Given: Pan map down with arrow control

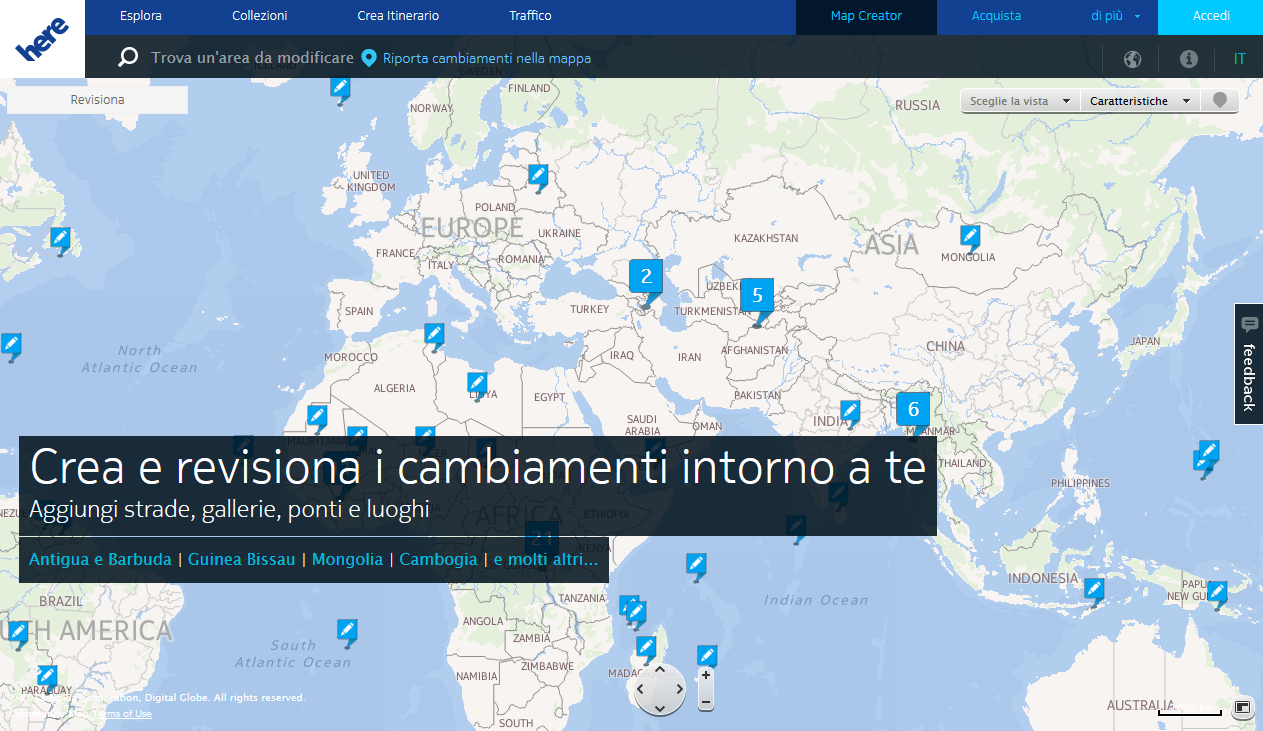Looking at the screenshot, I should (x=659, y=708).
